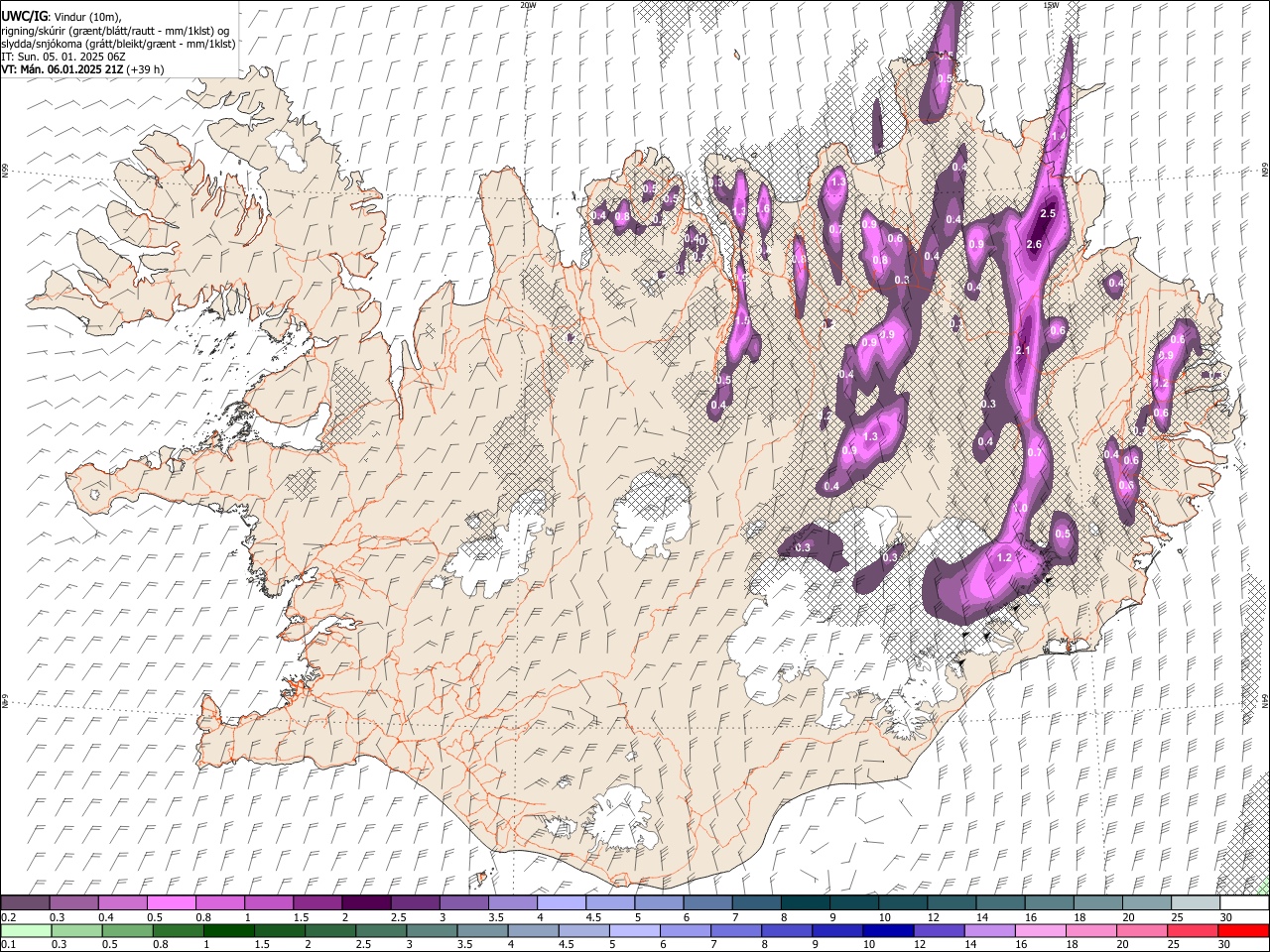Click top legend row dark teal swatch between 8 and 9
1270x952 pixels.
pyautogui.click(x=806, y=902)
